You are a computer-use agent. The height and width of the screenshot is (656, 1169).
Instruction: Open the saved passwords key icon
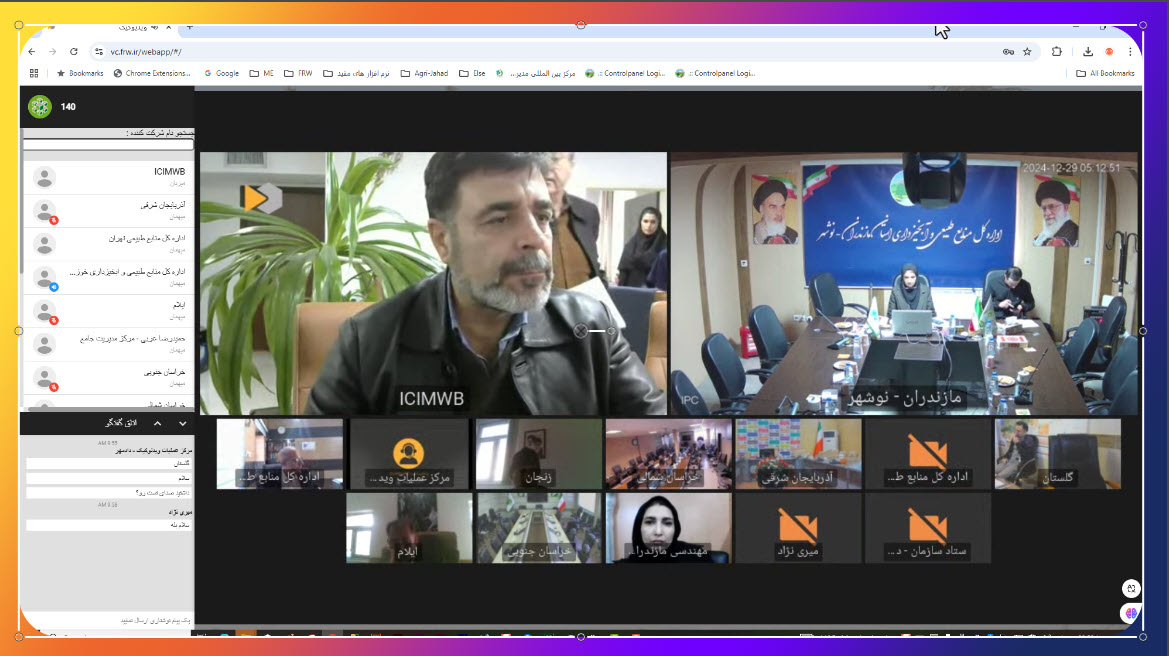[x=1007, y=51]
